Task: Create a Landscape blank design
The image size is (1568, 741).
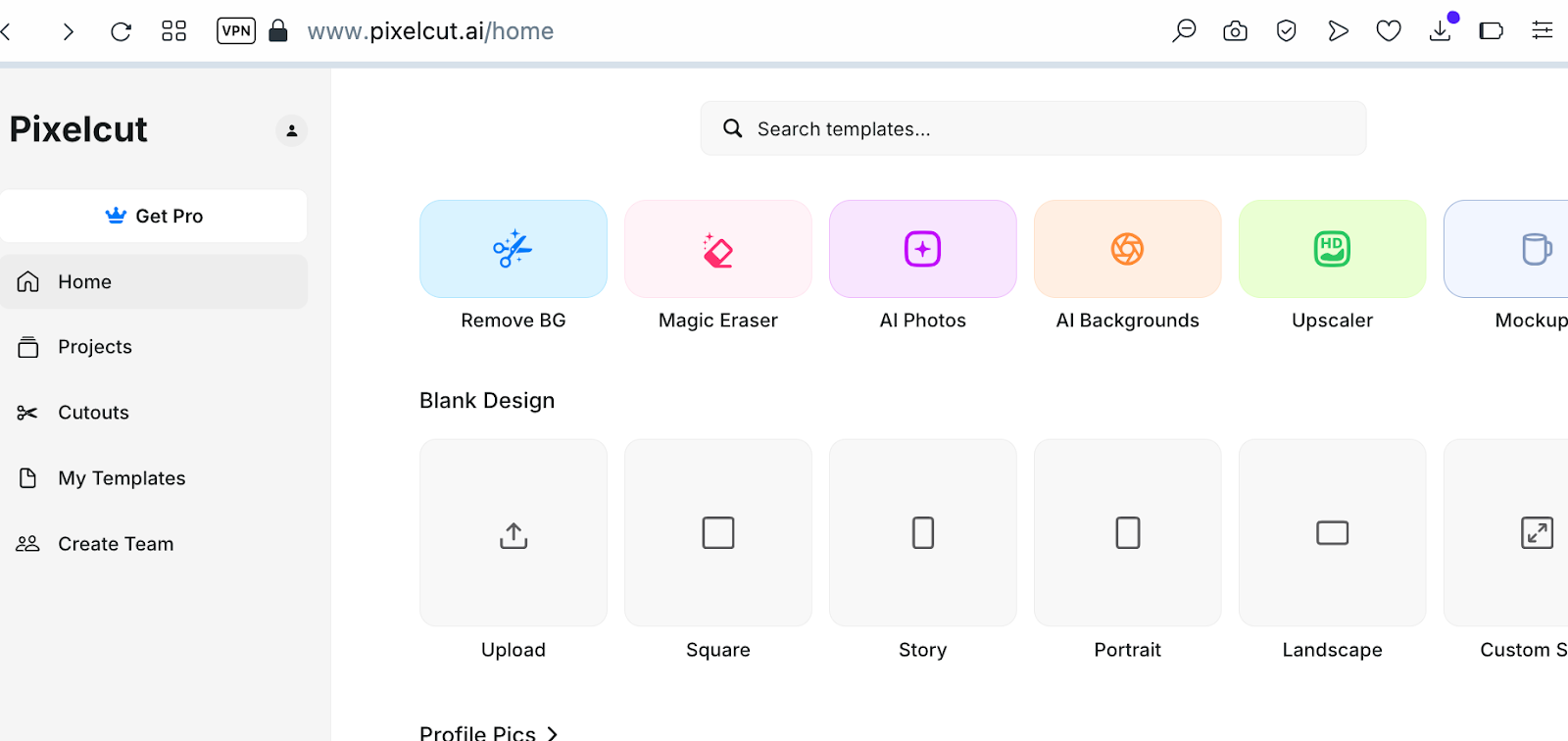Action: 1333,532
